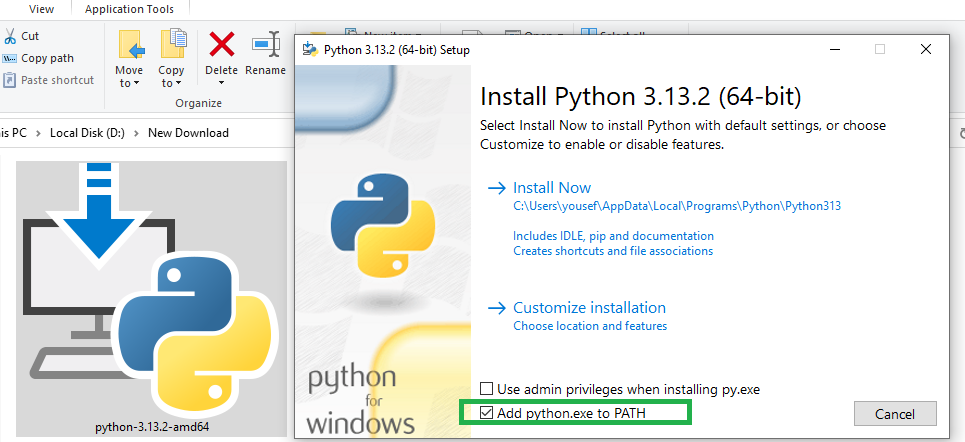
Task: Click the Copy path icon
Action: coord(10,58)
